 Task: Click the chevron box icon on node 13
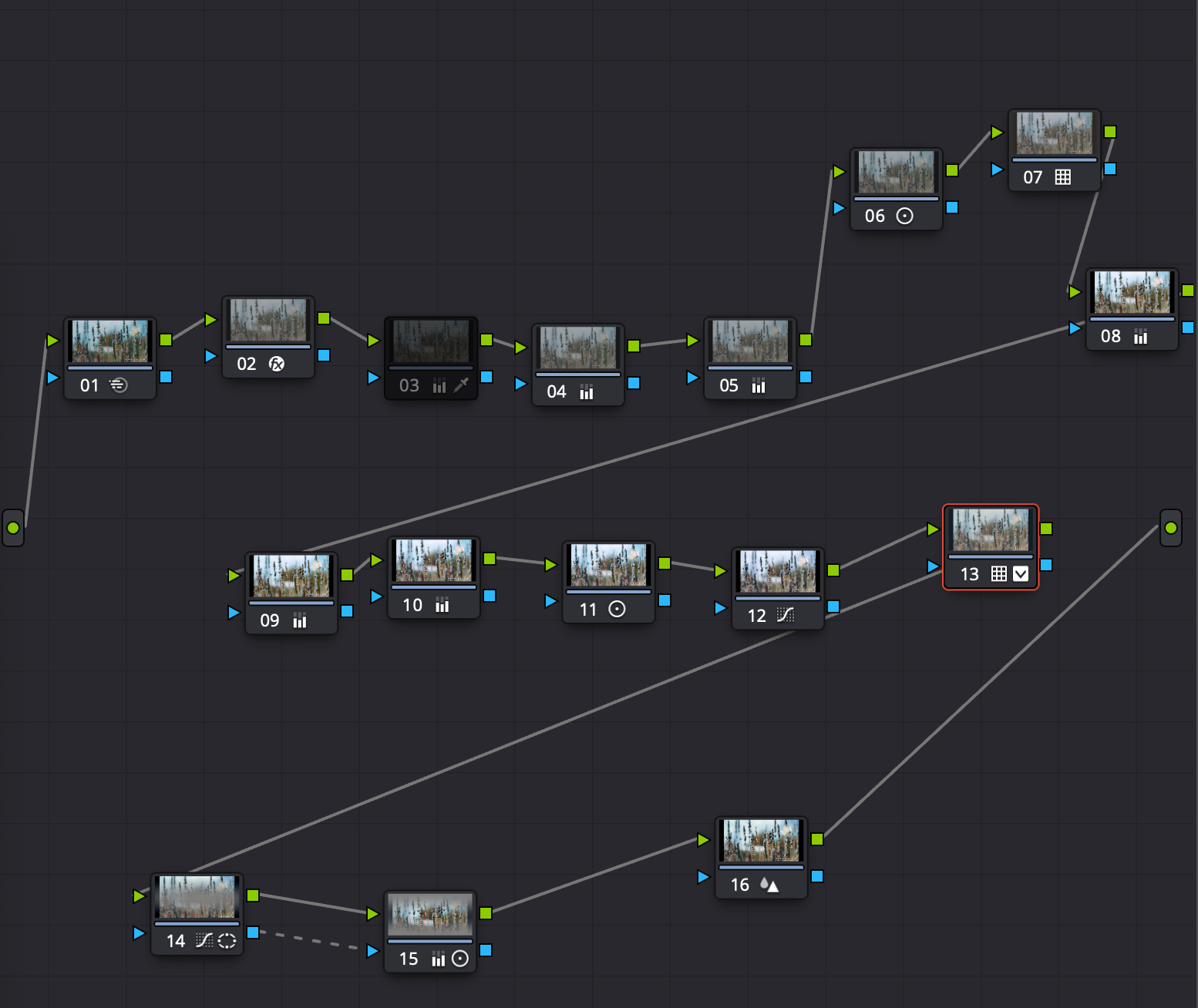point(1020,573)
